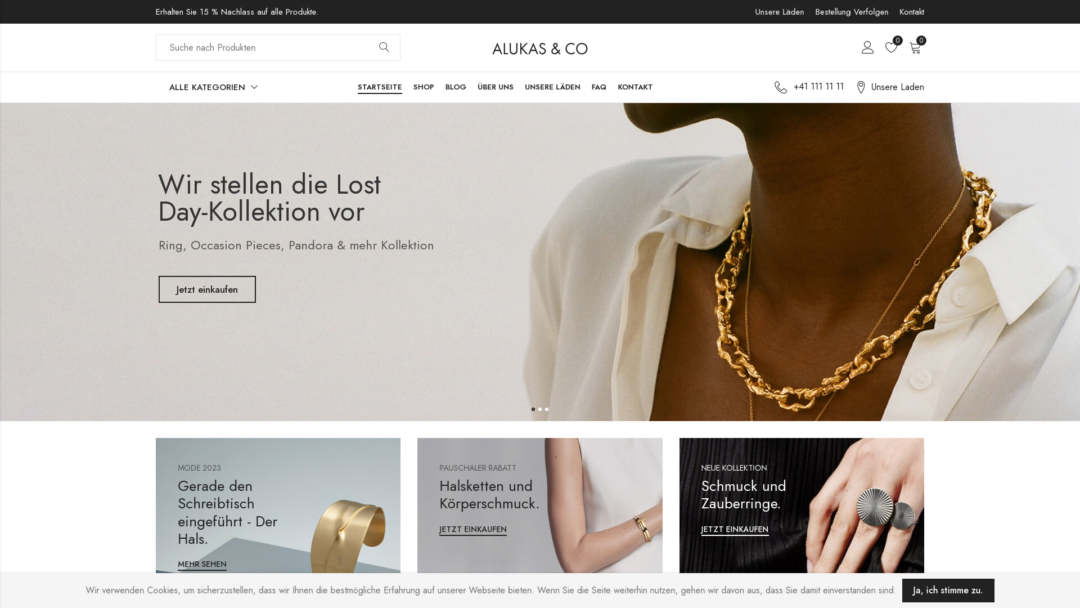Open the Über Uns menu item
This screenshot has width=1080, height=608.
[495, 87]
